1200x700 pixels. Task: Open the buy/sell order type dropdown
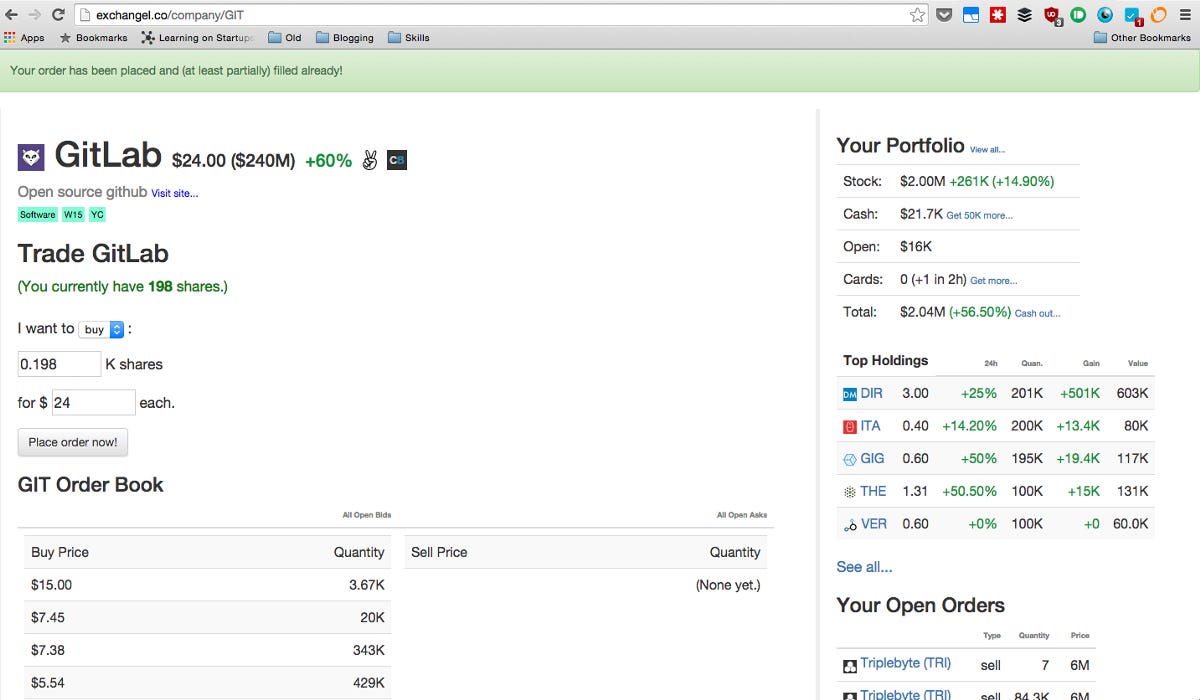pos(101,329)
